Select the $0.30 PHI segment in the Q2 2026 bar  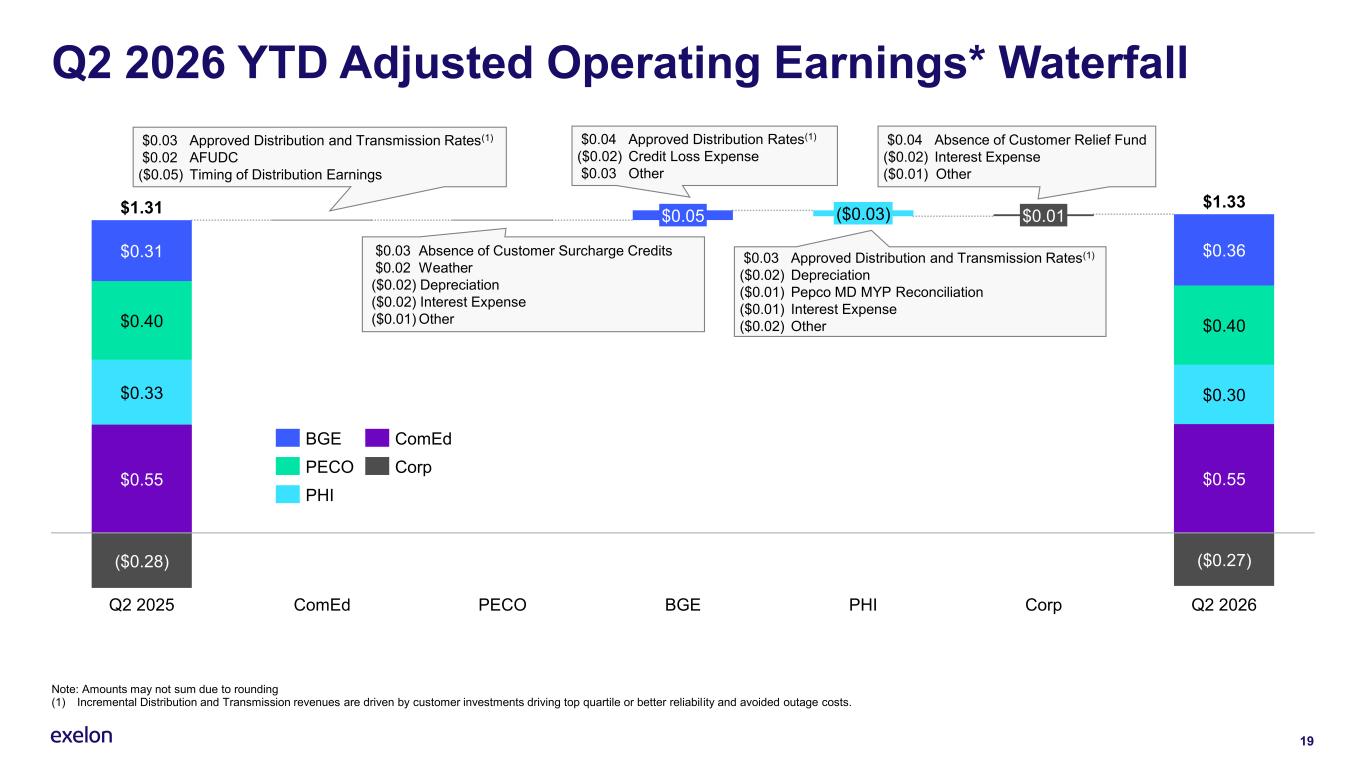1223,394
